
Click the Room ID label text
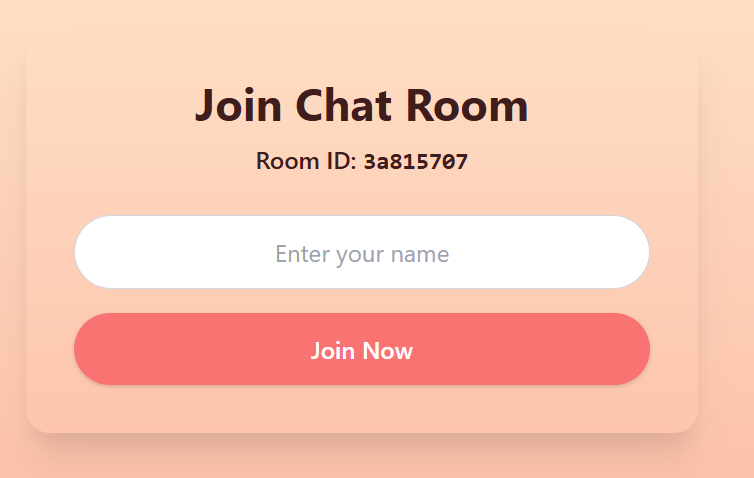(x=306, y=161)
